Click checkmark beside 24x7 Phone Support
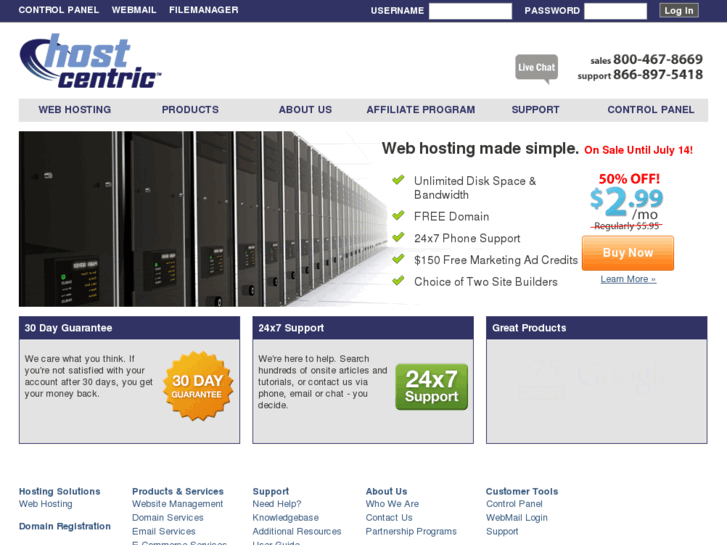This screenshot has height=545, width=727. pyautogui.click(x=398, y=237)
